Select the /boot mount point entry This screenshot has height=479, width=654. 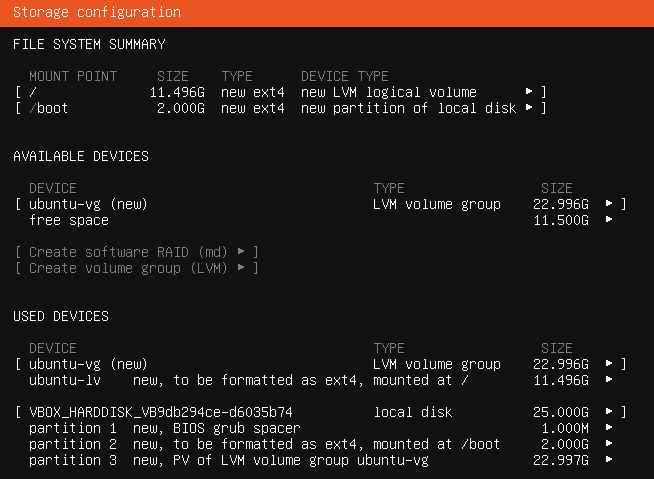(281, 108)
